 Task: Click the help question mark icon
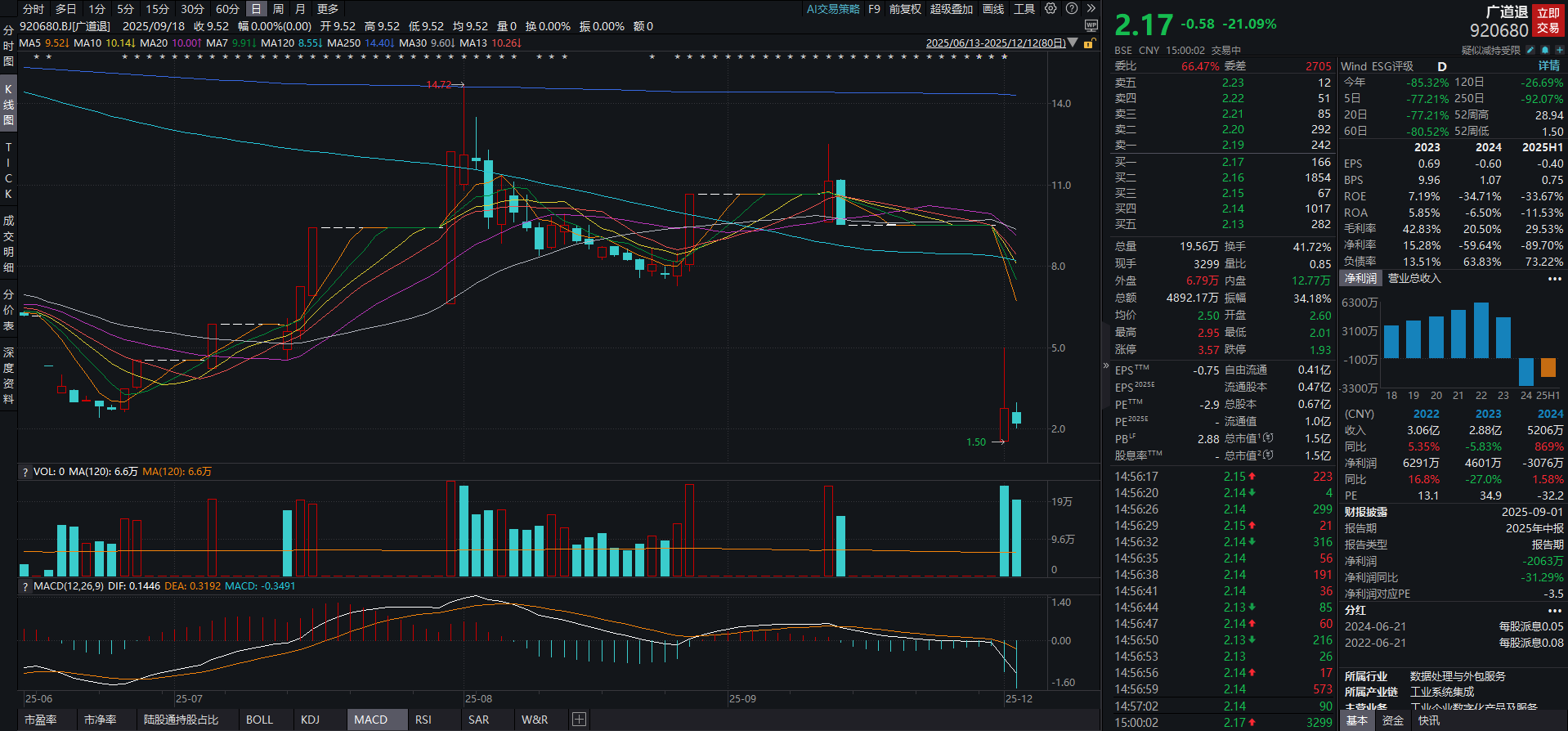(x=1071, y=9)
